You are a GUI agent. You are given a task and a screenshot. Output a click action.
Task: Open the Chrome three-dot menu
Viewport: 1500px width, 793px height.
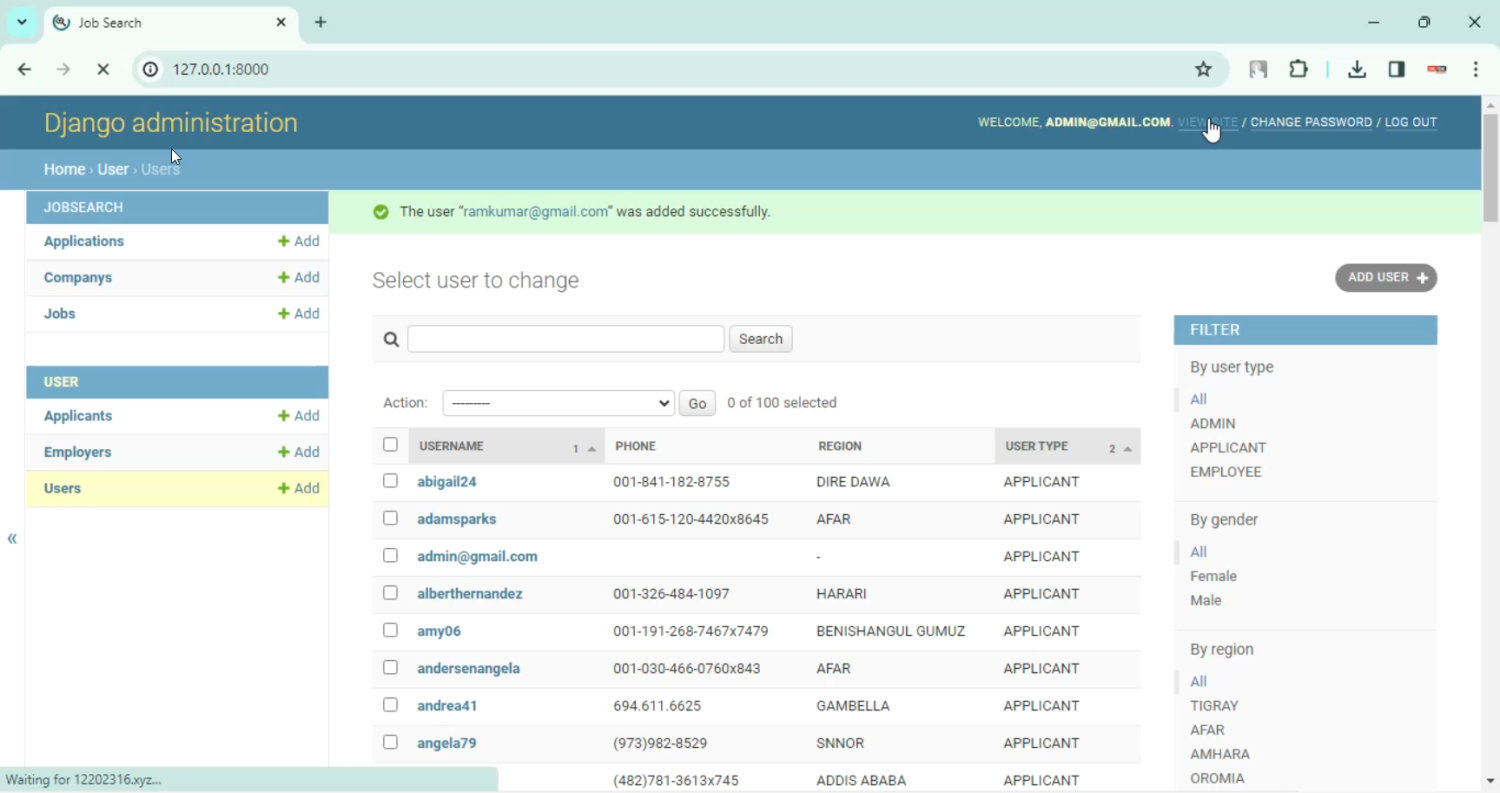coord(1476,69)
